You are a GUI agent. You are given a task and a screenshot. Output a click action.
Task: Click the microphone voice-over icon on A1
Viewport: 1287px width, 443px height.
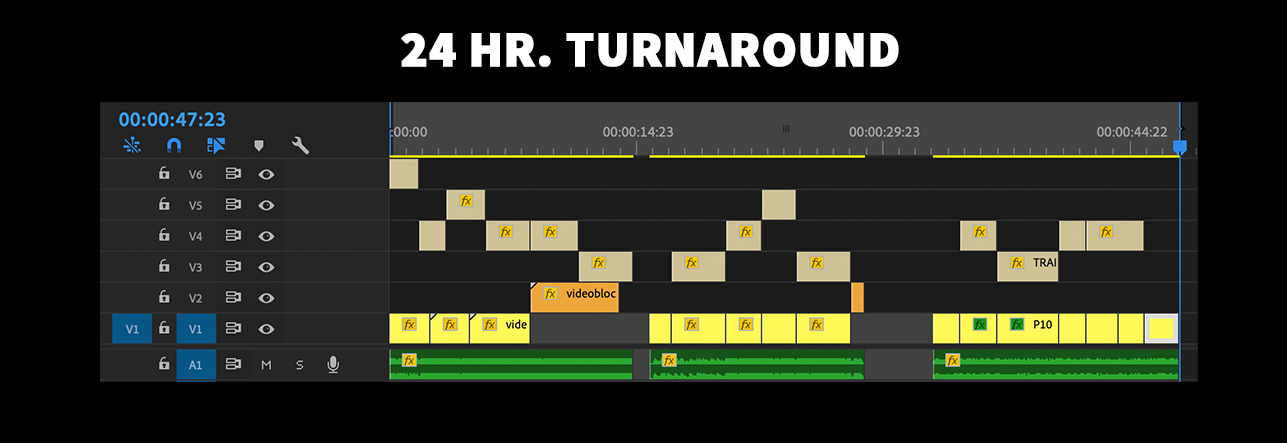pos(333,364)
